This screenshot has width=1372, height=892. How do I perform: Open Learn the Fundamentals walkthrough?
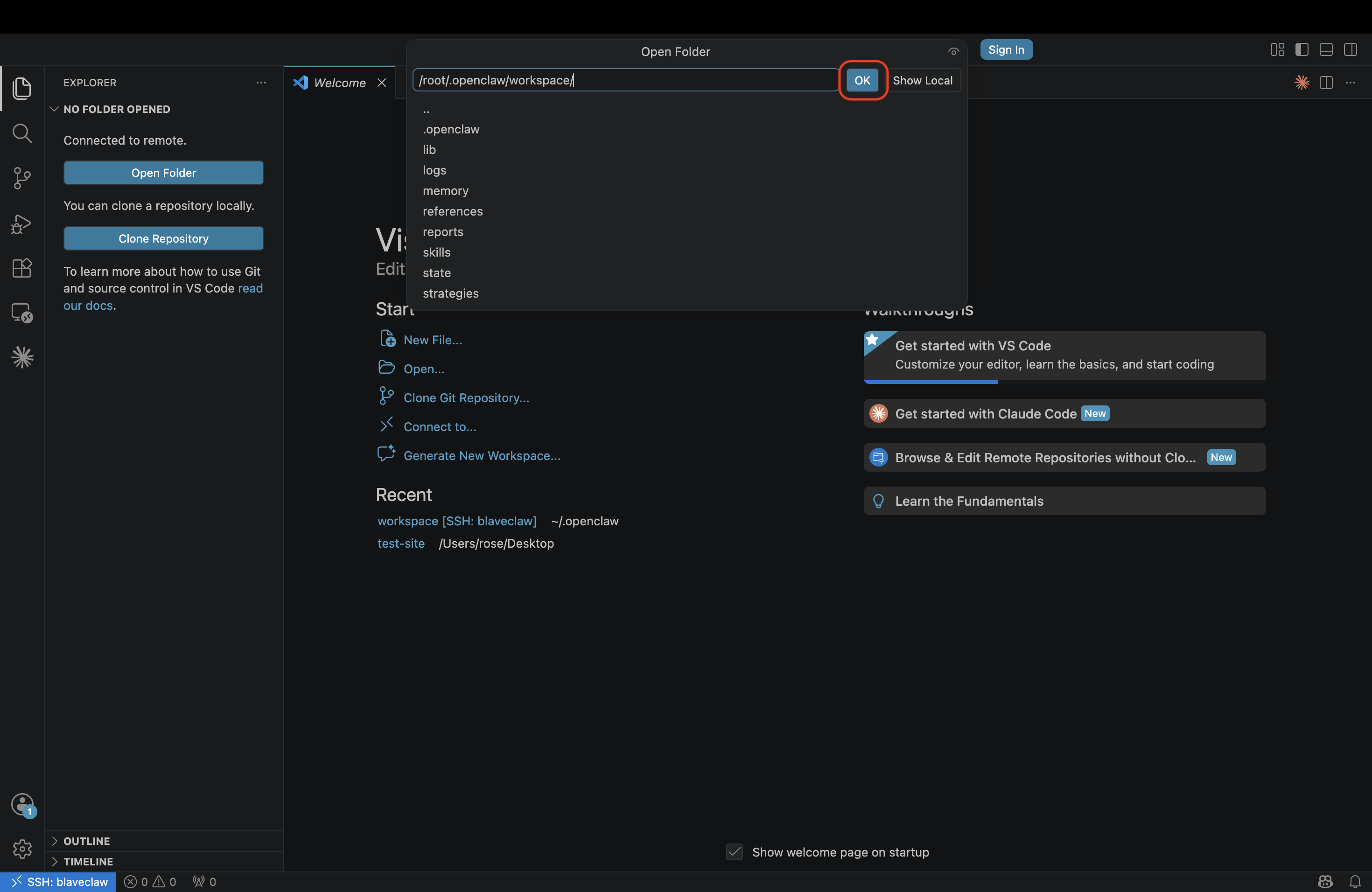click(1064, 501)
